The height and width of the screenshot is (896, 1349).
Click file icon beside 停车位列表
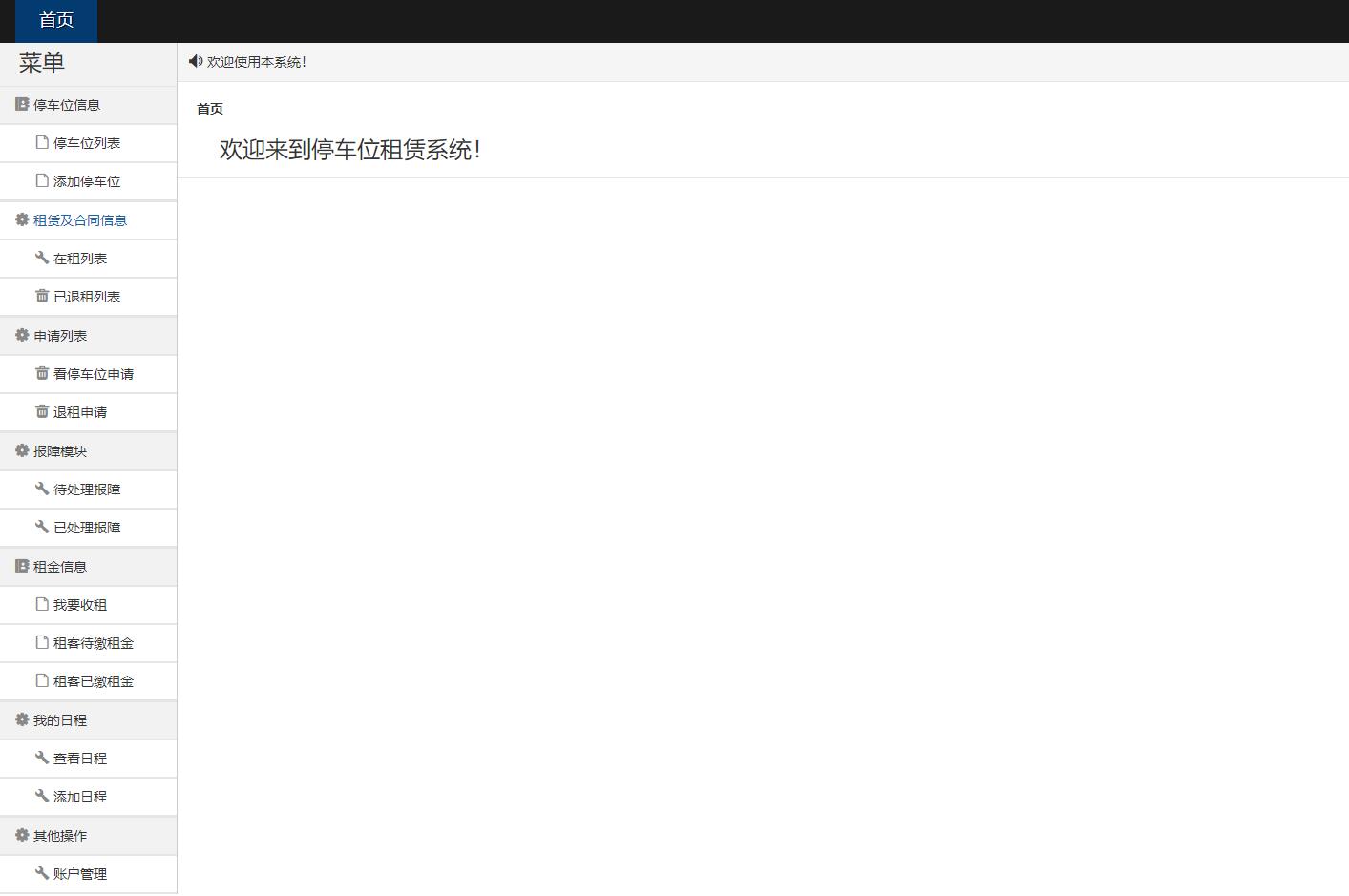pos(42,142)
